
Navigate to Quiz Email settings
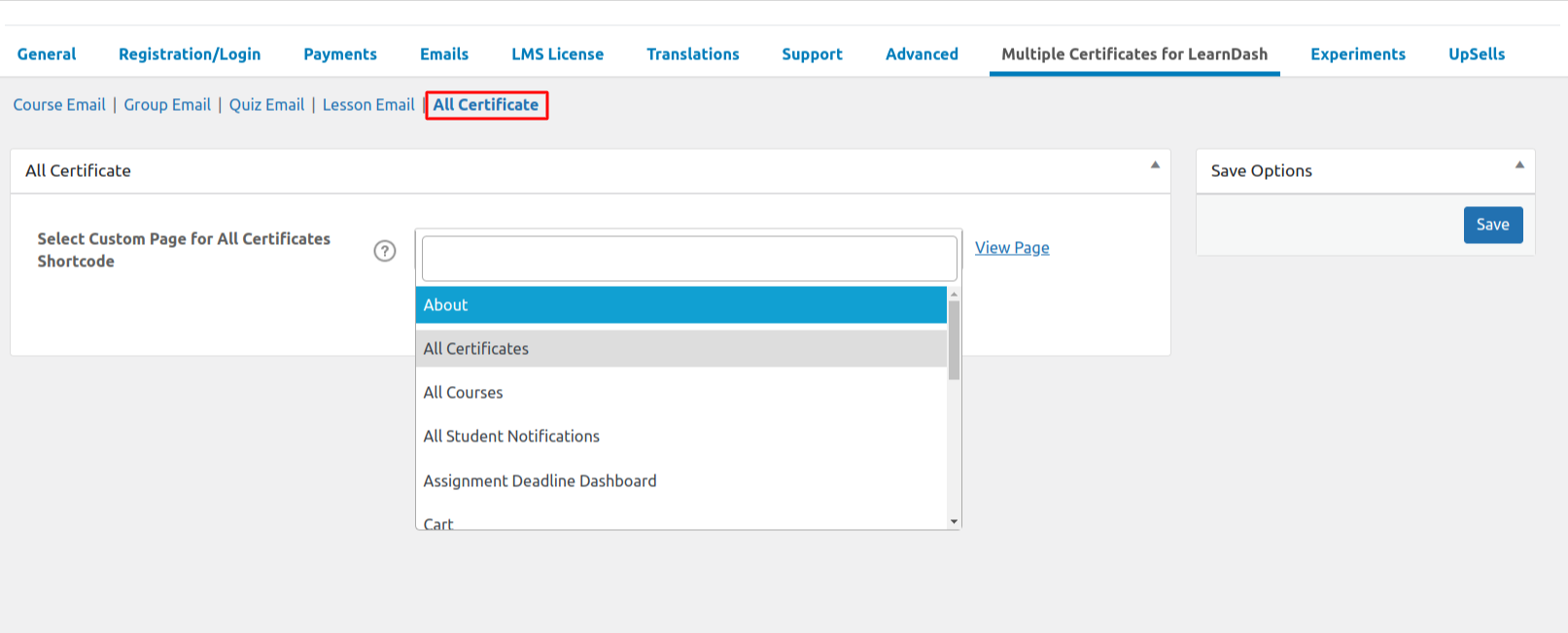pos(266,105)
